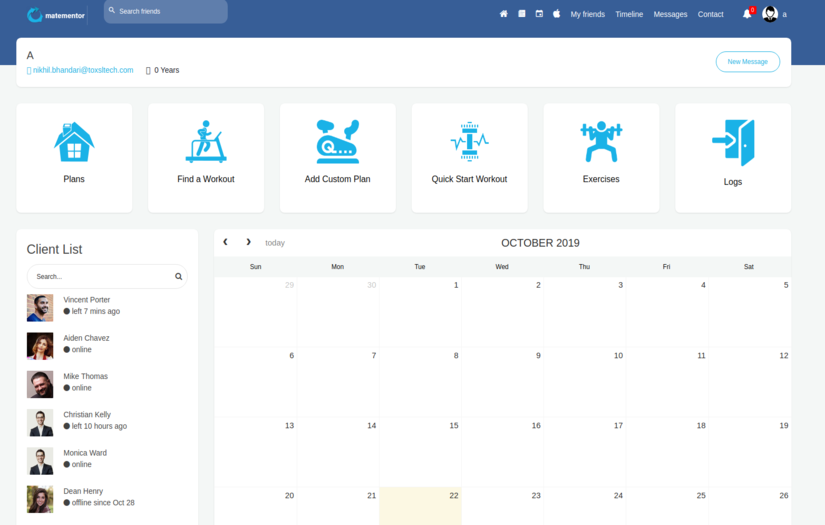
Task: Open Christian Kelly's photo thumbnail
Action: pyautogui.click(x=40, y=423)
